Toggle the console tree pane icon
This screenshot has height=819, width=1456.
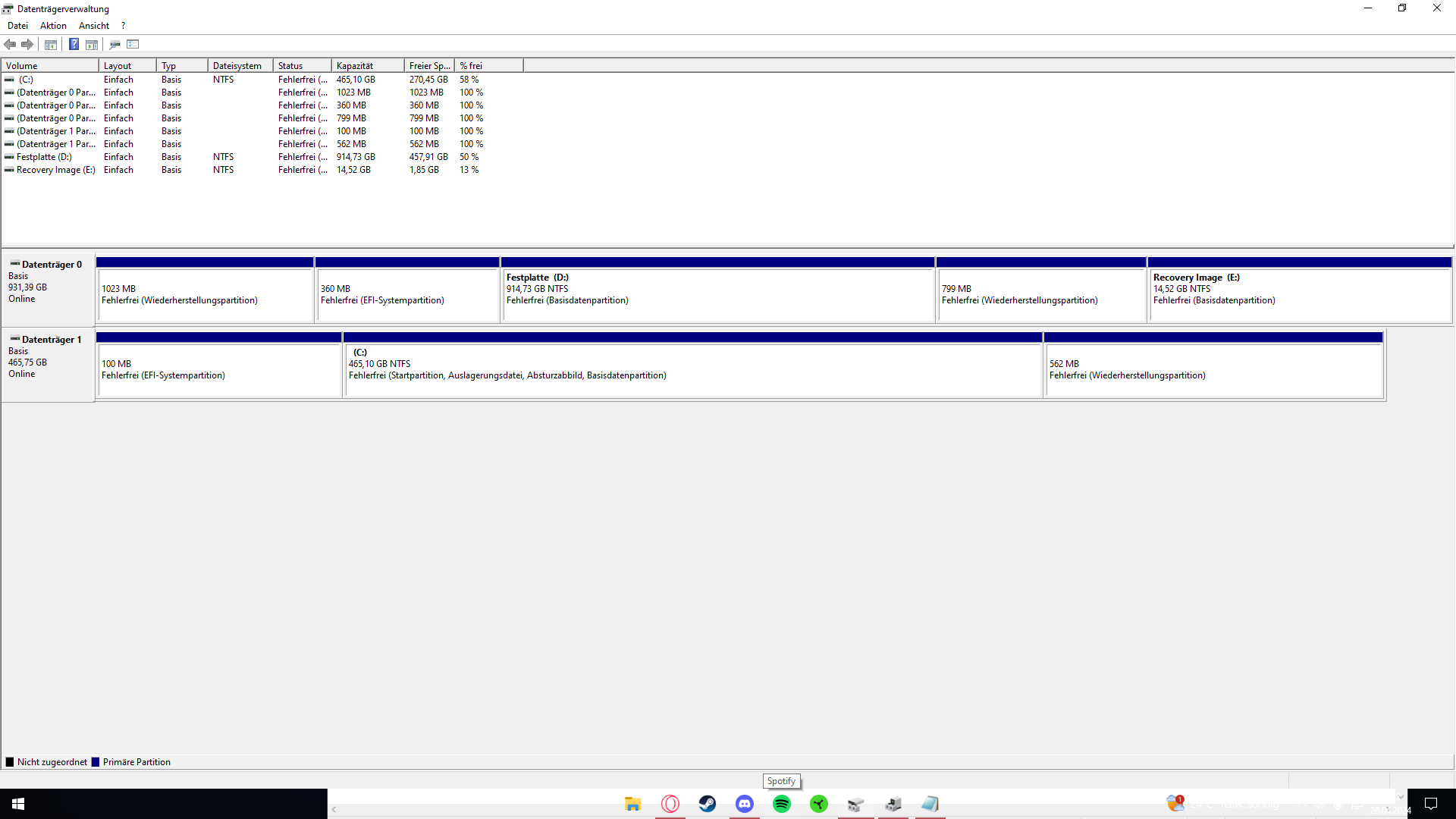pyautogui.click(x=51, y=44)
